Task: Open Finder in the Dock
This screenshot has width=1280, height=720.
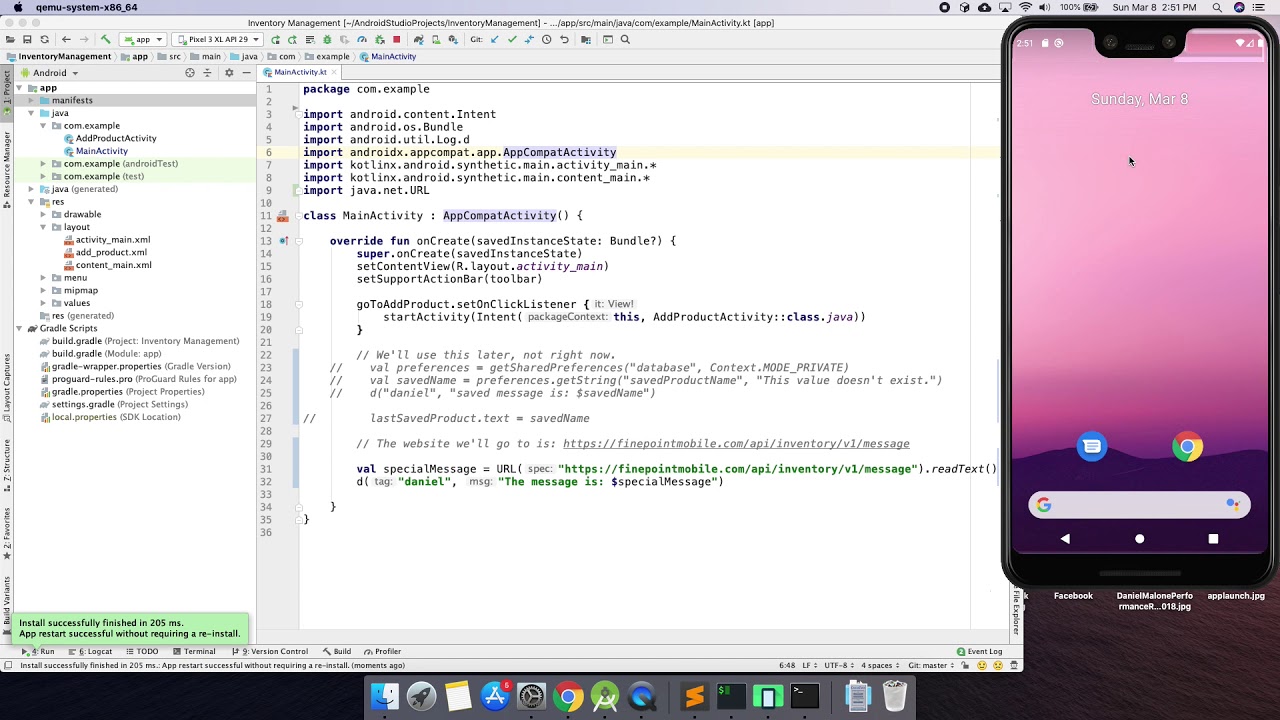Action: coord(385,696)
